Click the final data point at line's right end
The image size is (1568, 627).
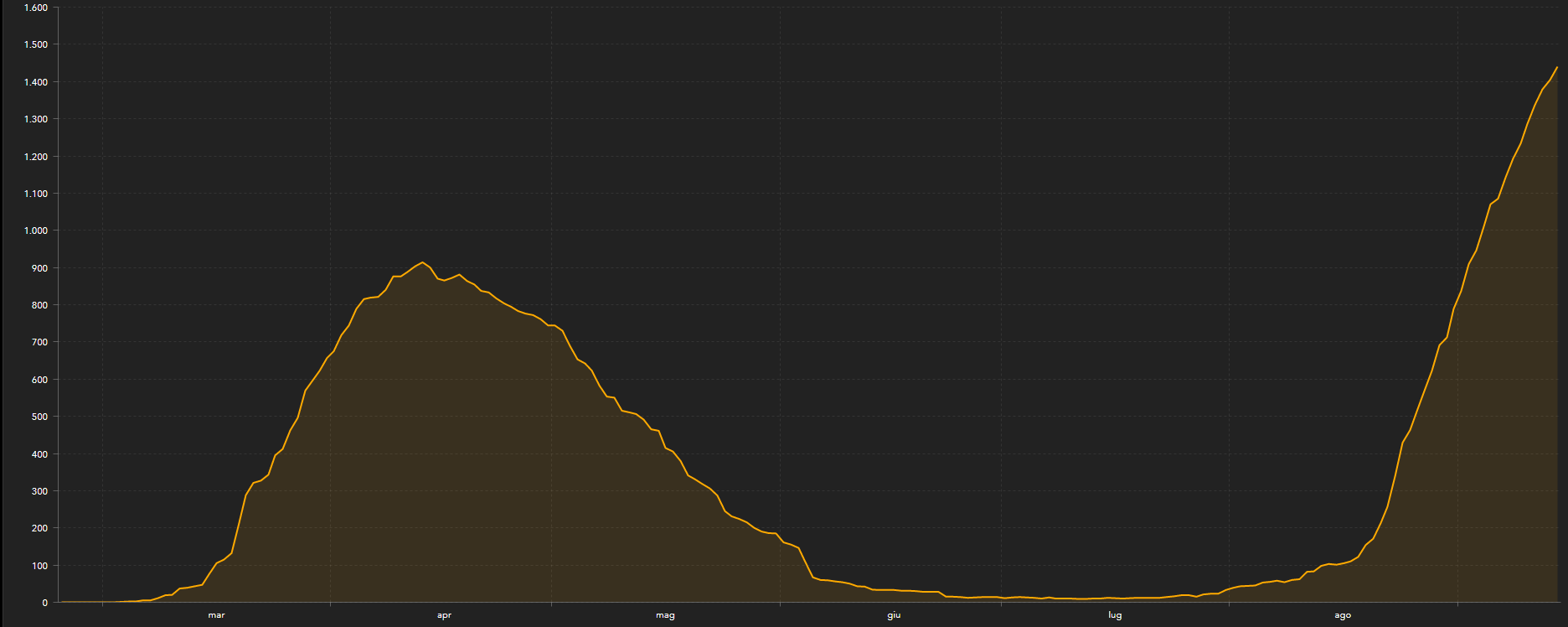[x=1556, y=67]
